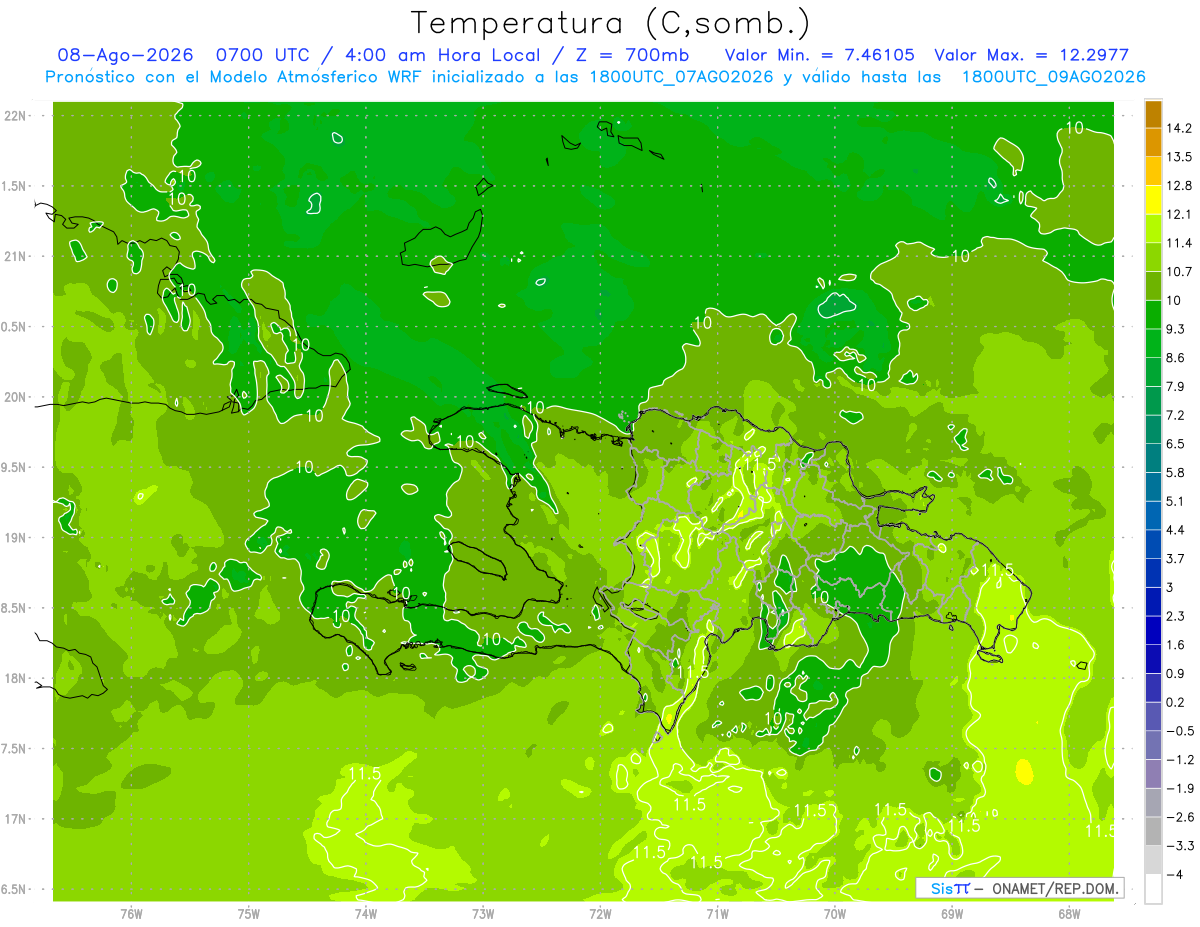This screenshot has height=927, width=1200.
Task: Click the colorbar value "13.5"
Action: (1179, 157)
